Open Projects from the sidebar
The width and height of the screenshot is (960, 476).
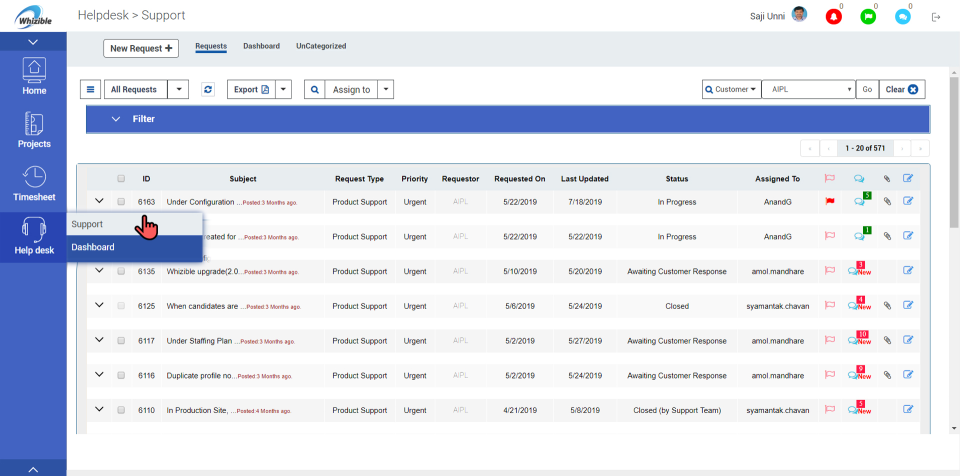point(34,130)
